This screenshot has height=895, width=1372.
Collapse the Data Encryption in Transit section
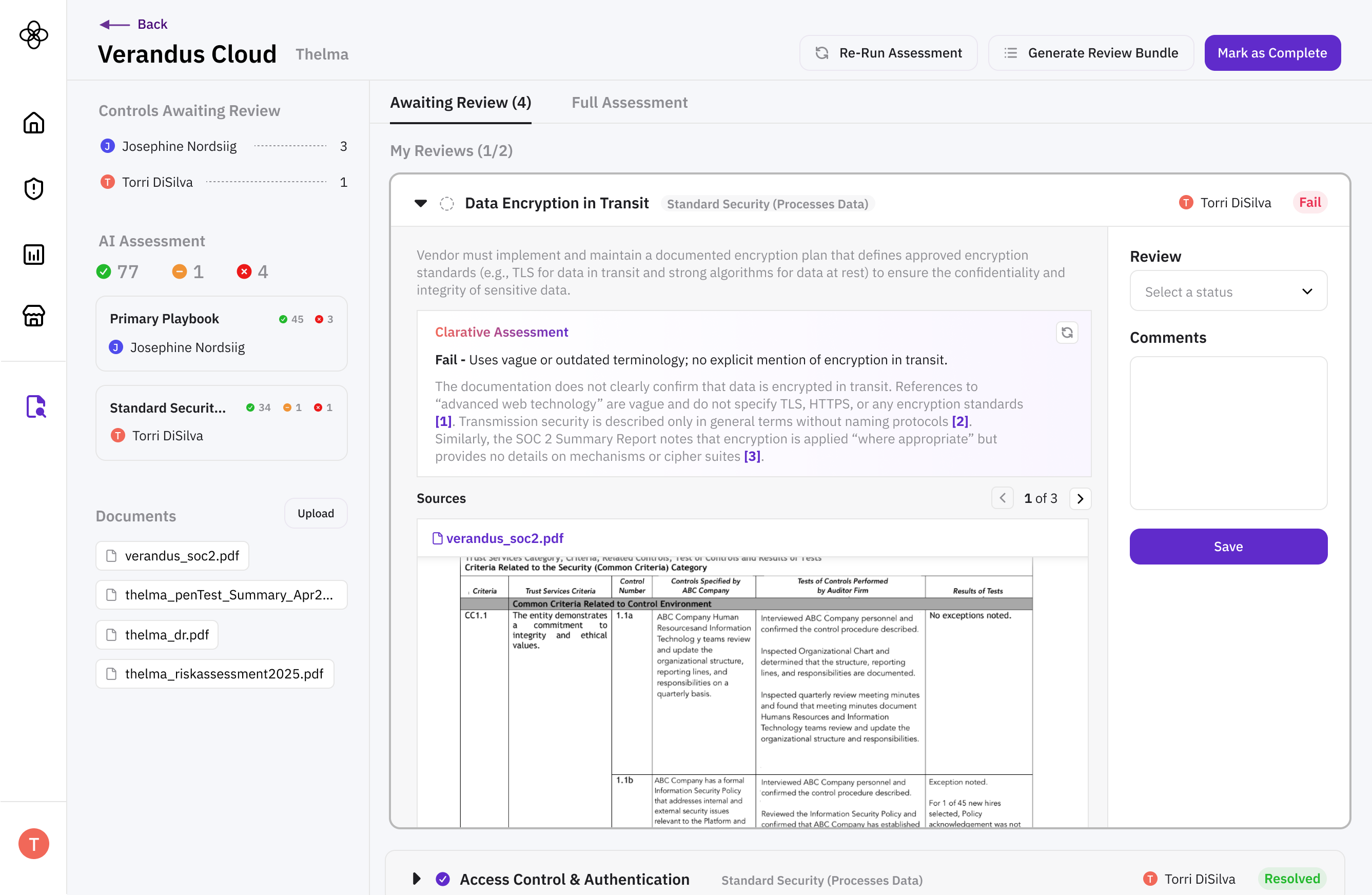point(421,204)
